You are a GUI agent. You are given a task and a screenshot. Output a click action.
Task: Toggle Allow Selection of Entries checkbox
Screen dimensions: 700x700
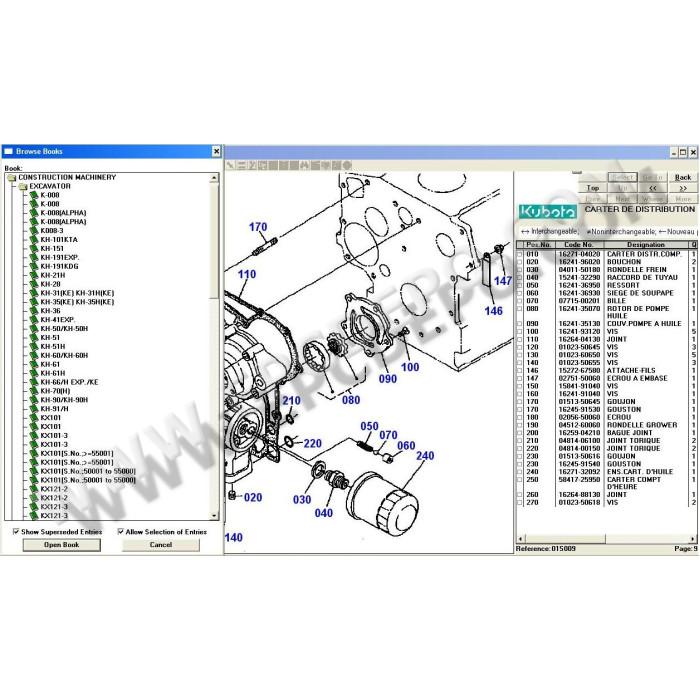(x=121, y=531)
